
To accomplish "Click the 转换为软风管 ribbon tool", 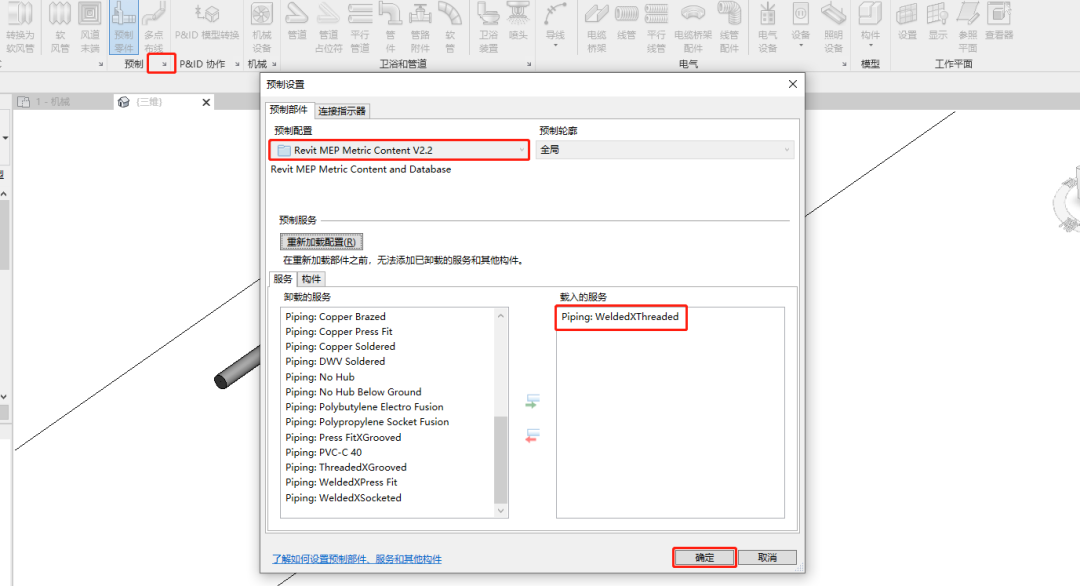I will 19,27.
